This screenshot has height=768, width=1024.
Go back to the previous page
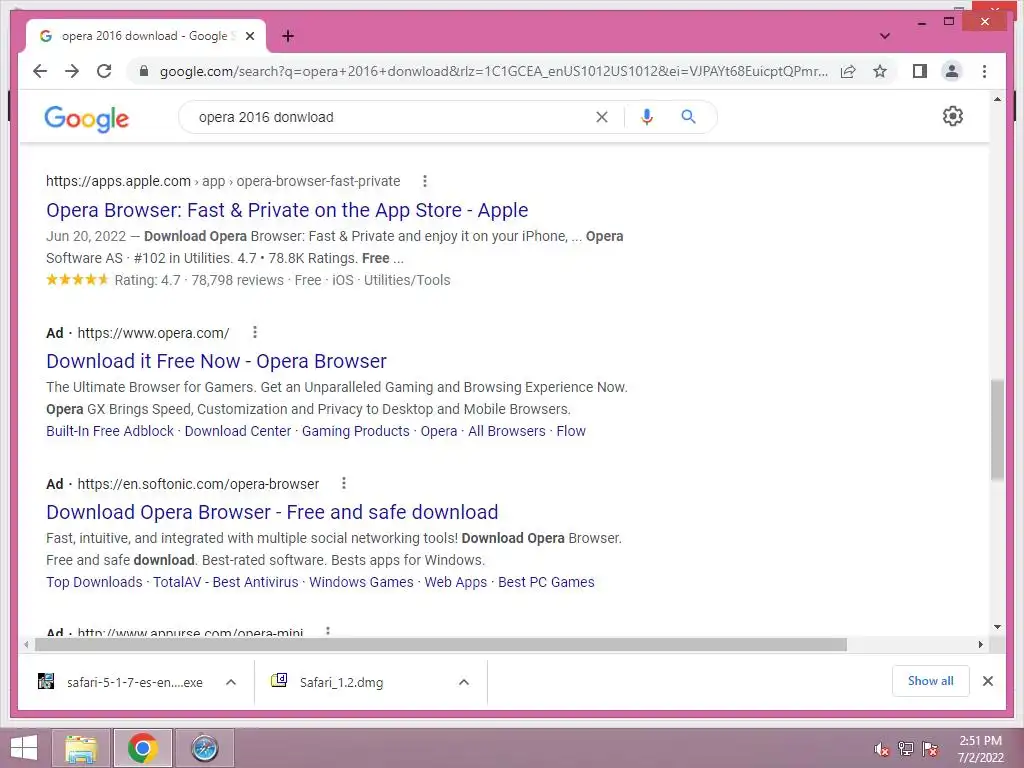click(40, 71)
